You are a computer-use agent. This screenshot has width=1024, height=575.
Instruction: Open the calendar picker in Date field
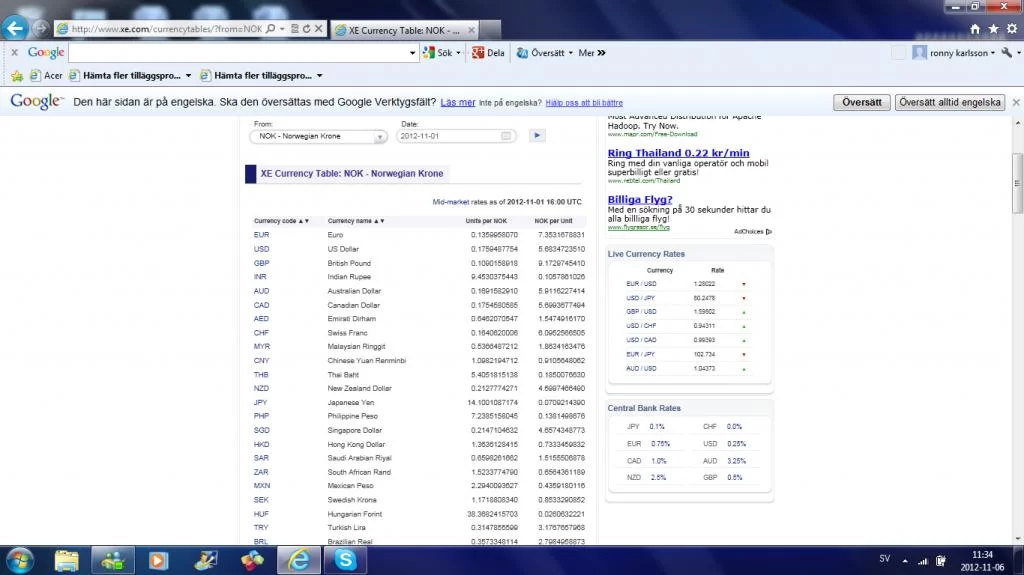pos(506,136)
